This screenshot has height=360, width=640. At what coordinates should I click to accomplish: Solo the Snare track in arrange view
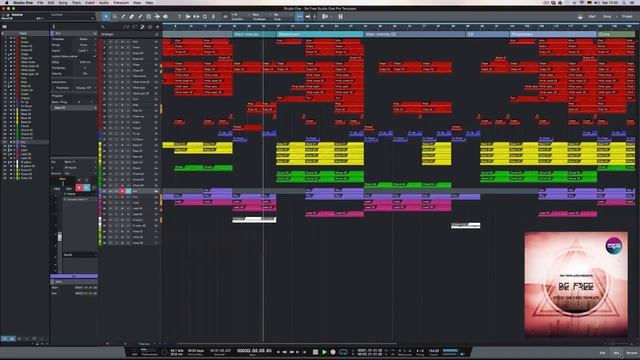(x=116, y=47)
